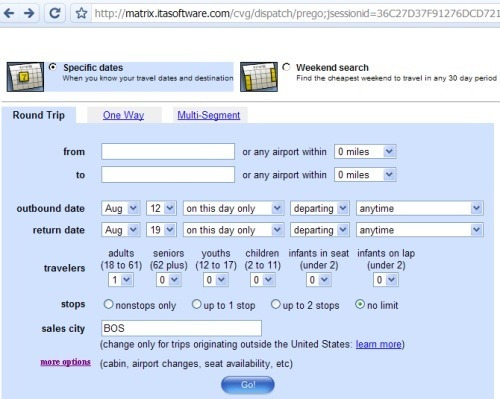Choose up to 2 stops option

[276, 304]
